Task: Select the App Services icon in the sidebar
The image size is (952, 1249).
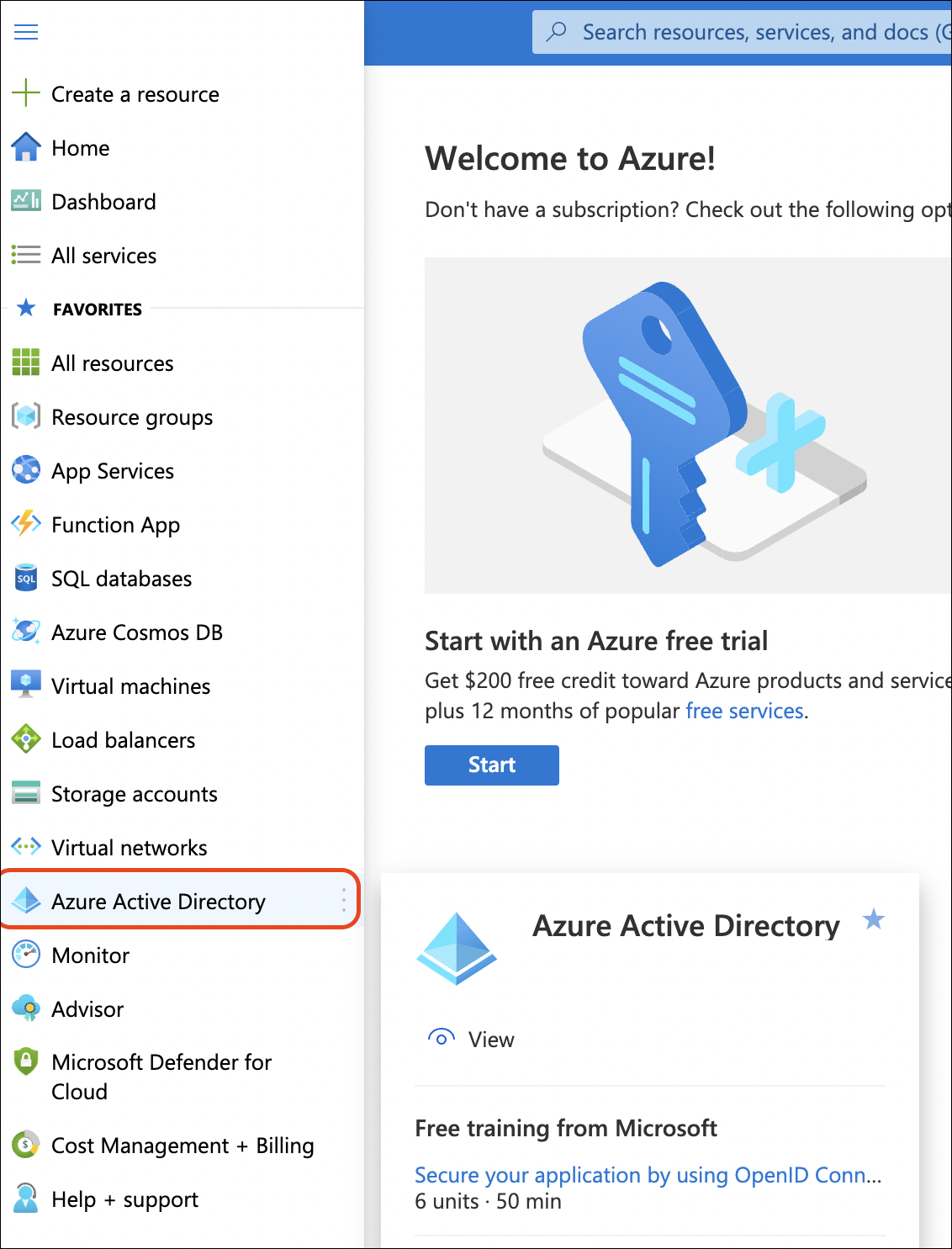Action: click(x=26, y=470)
